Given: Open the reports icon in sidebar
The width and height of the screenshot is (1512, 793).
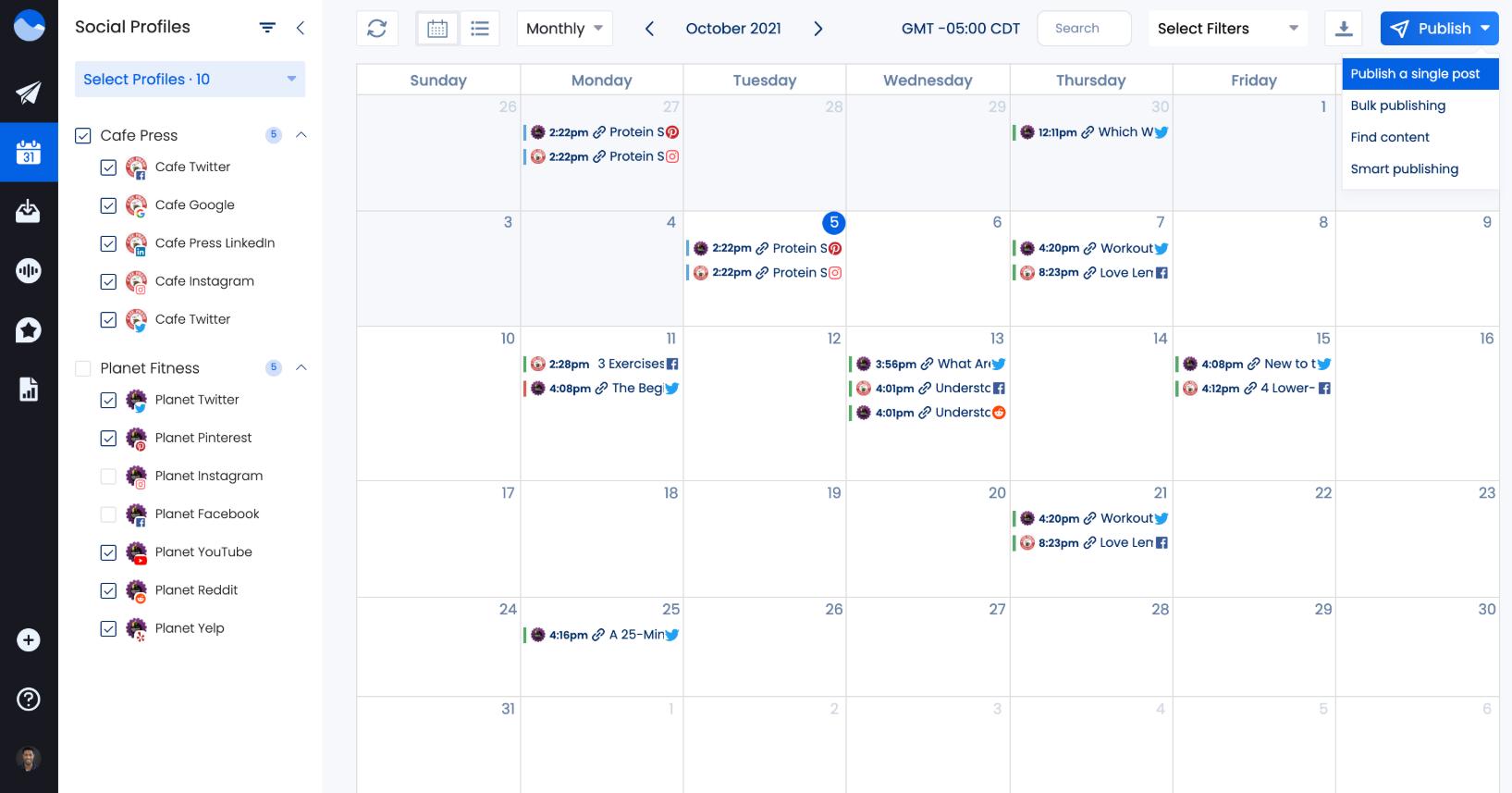Looking at the screenshot, I should click(x=29, y=390).
